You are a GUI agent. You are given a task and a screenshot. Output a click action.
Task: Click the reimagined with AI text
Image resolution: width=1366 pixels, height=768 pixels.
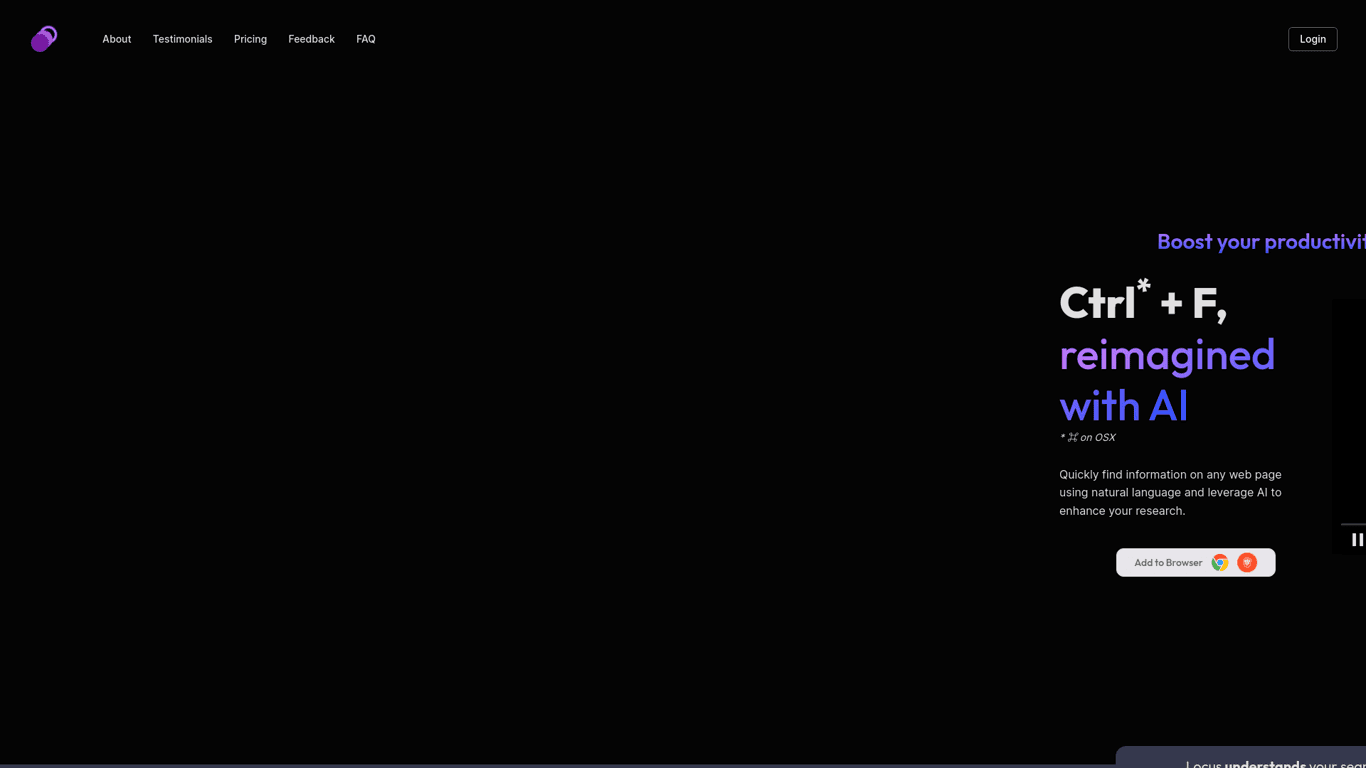[1167, 380]
